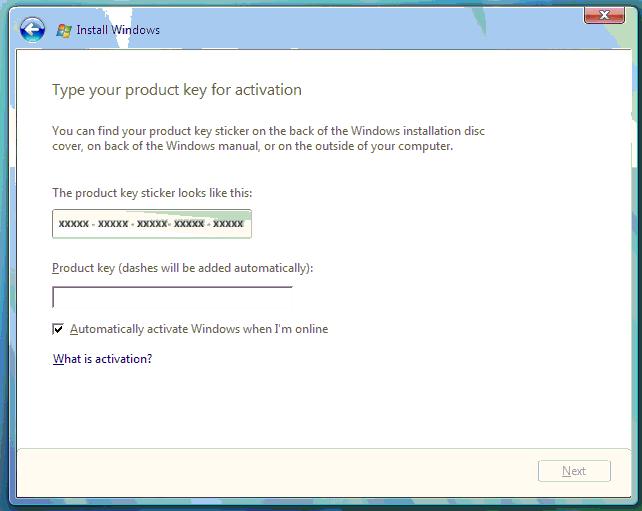The height and width of the screenshot is (511, 642).
Task: Click "The product key sticker looks like this" label
Action: pyautogui.click(x=159, y=192)
